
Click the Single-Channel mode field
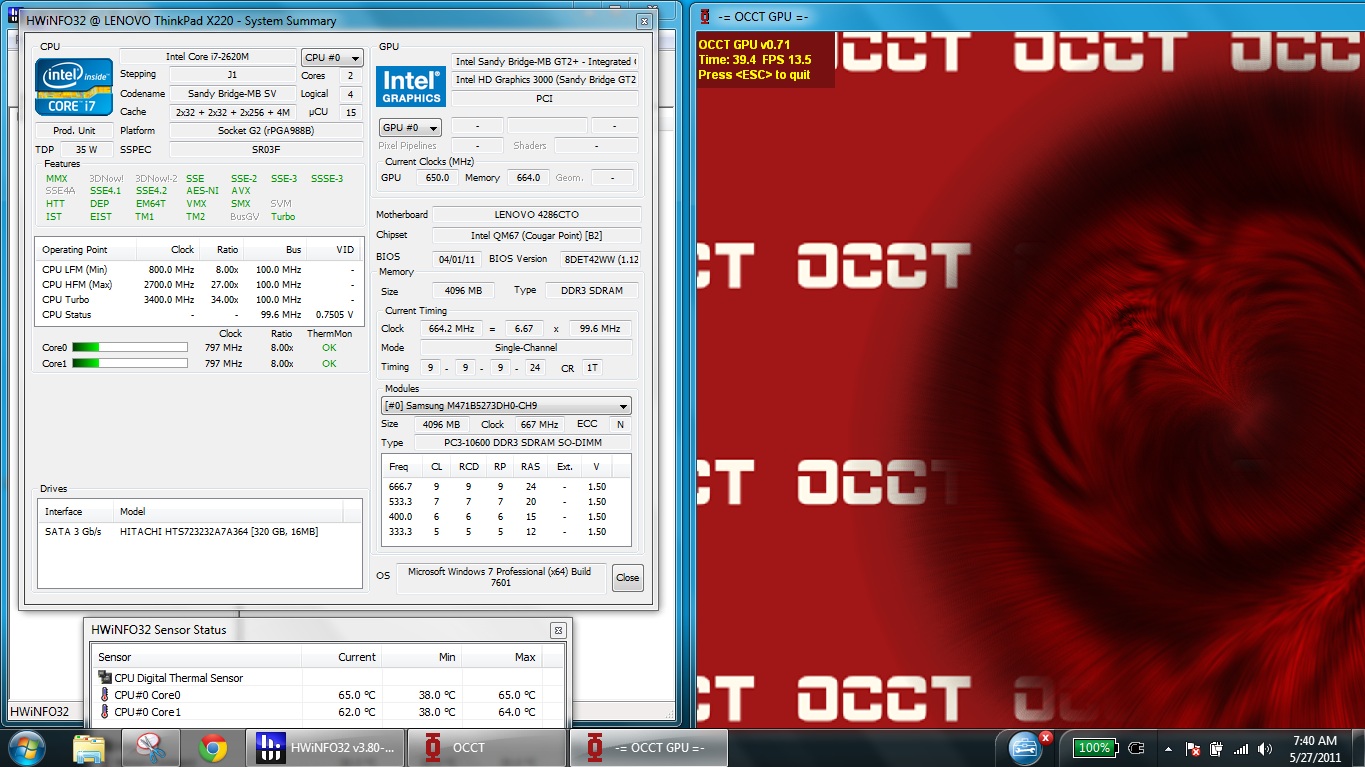pos(526,347)
